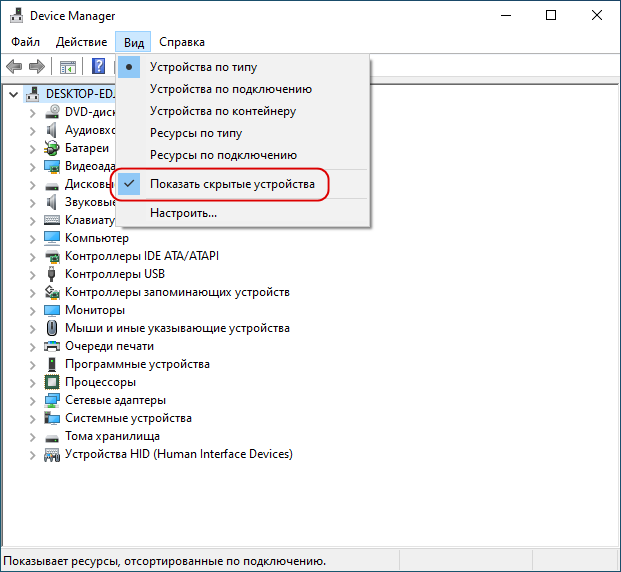Toggle Показать скрытые устройства option
This screenshot has width=621, height=572.
coord(244,184)
